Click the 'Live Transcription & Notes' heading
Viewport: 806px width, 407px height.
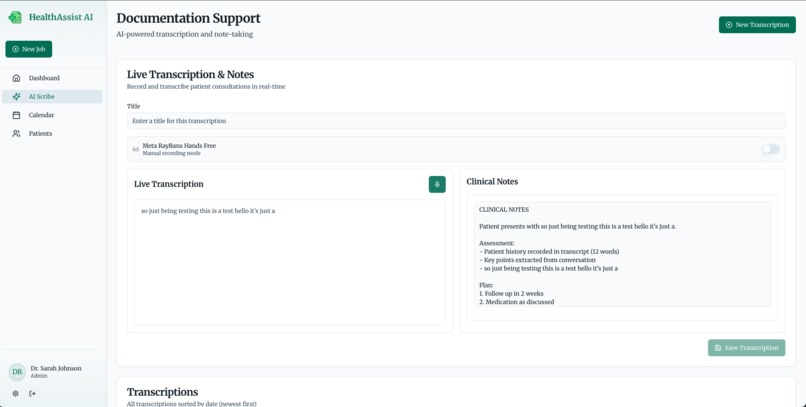click(190, 75)
